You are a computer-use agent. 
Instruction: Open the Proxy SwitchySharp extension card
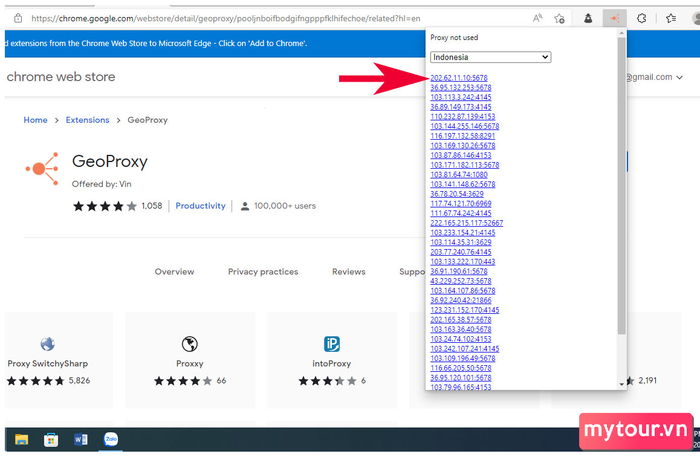tap(58, 360)
